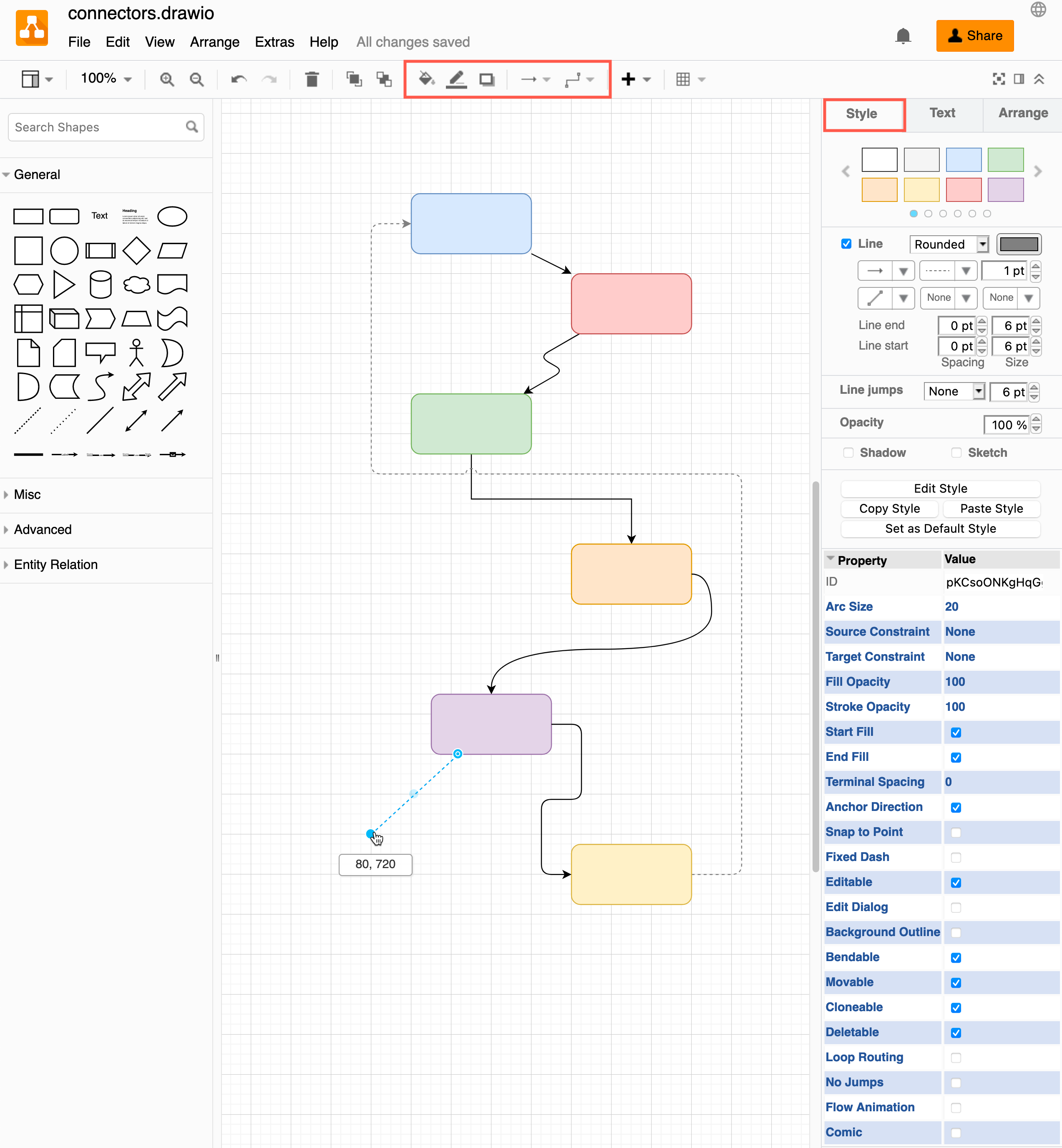Click the delete/trash icon
1062x1148 pixels.
tap(312, 78)
